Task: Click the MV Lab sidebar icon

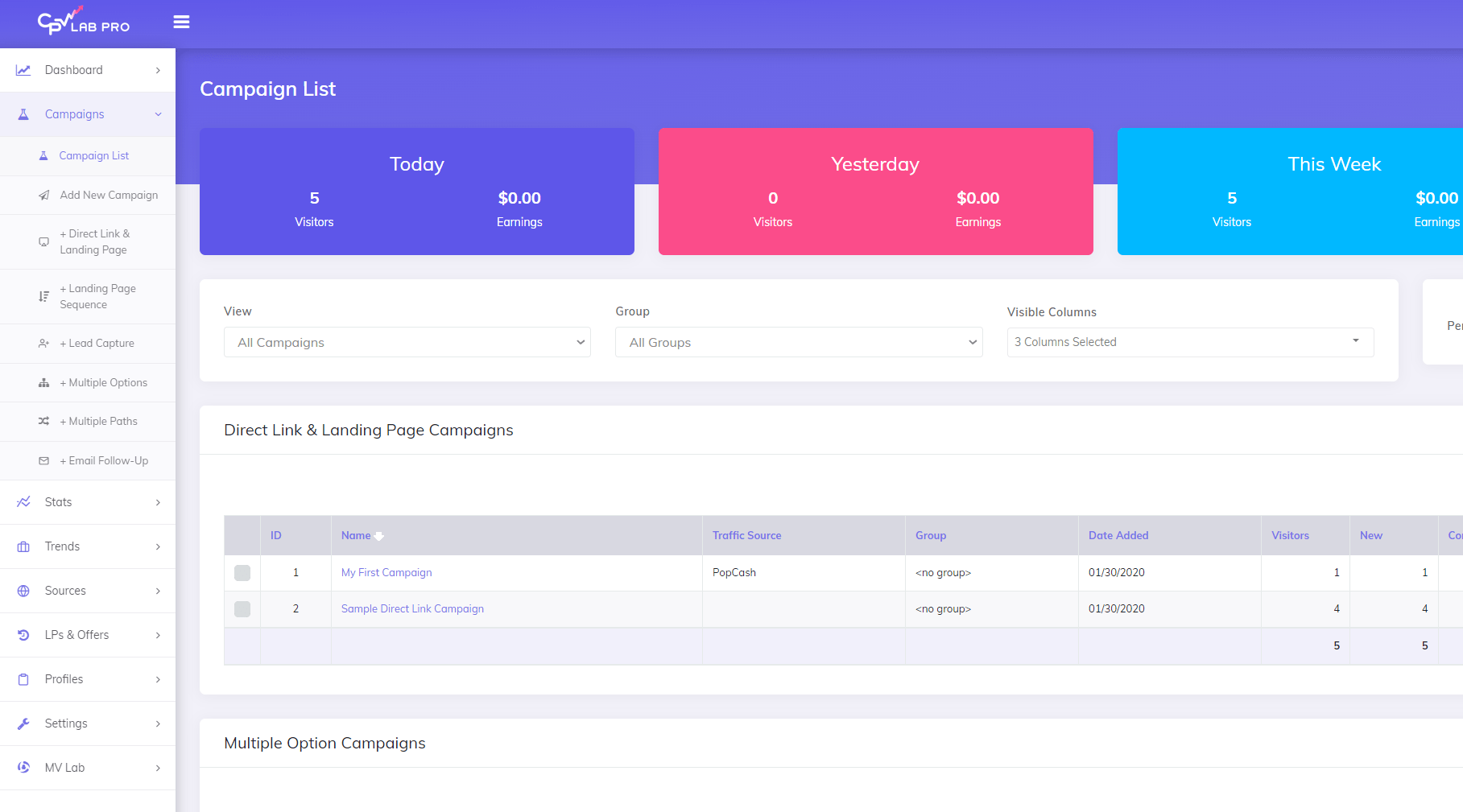Action: [23, 768]
